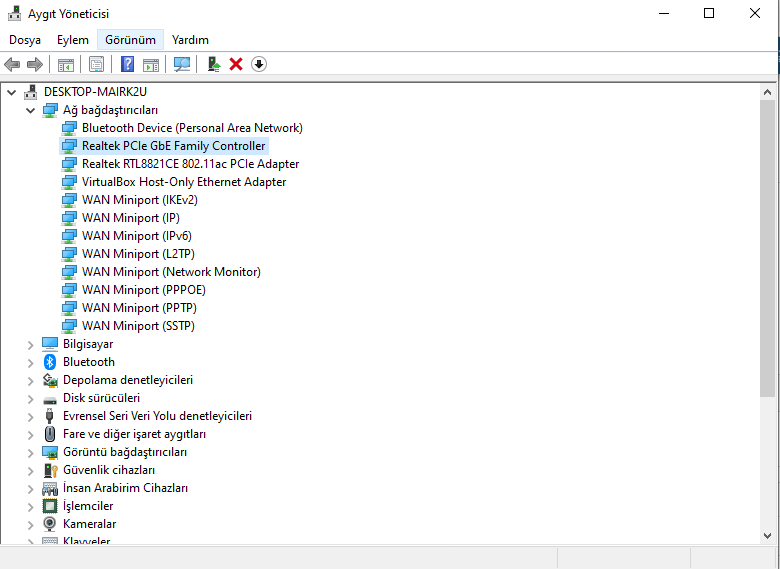Screen dimensions: 780x569
Task: Select WAN Miniport (Network Monitor)
Action: pos(171,272)
